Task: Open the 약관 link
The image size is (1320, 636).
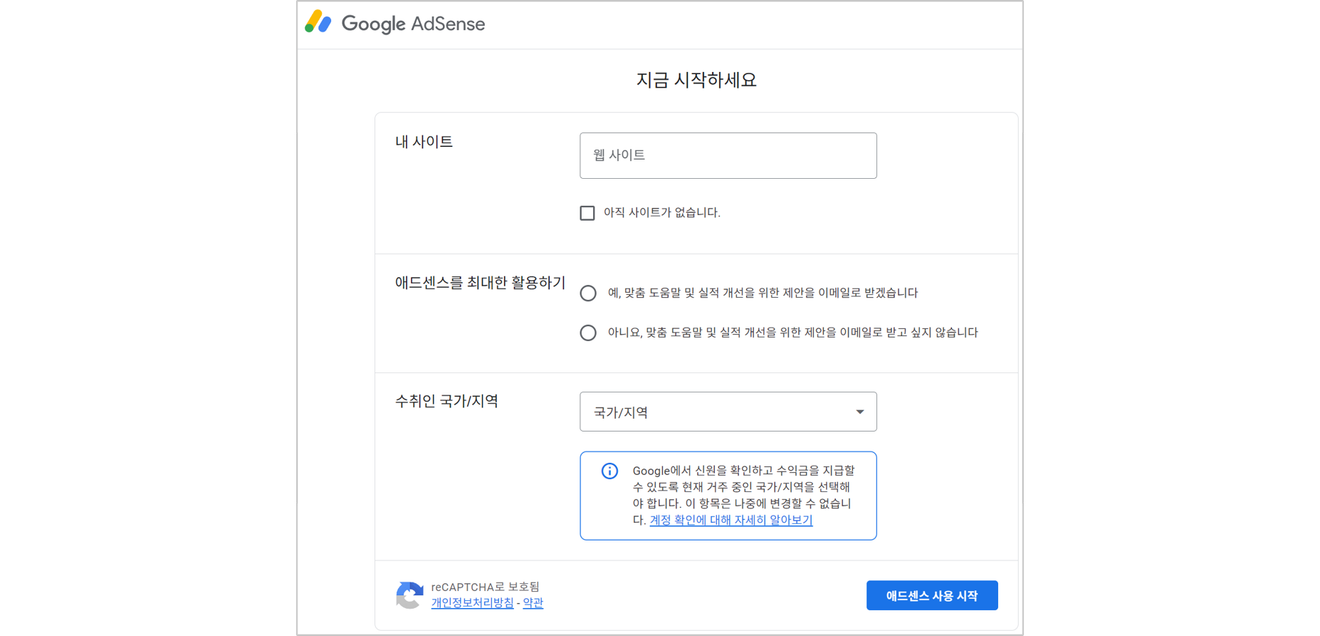Action: [533, 603]
